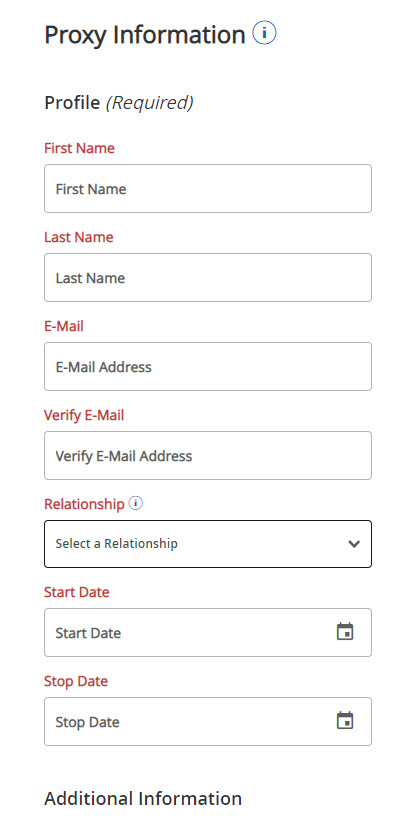
Task: Click the info icon beside Relationship
Action: pyautogui.click(x=135, y=504)
